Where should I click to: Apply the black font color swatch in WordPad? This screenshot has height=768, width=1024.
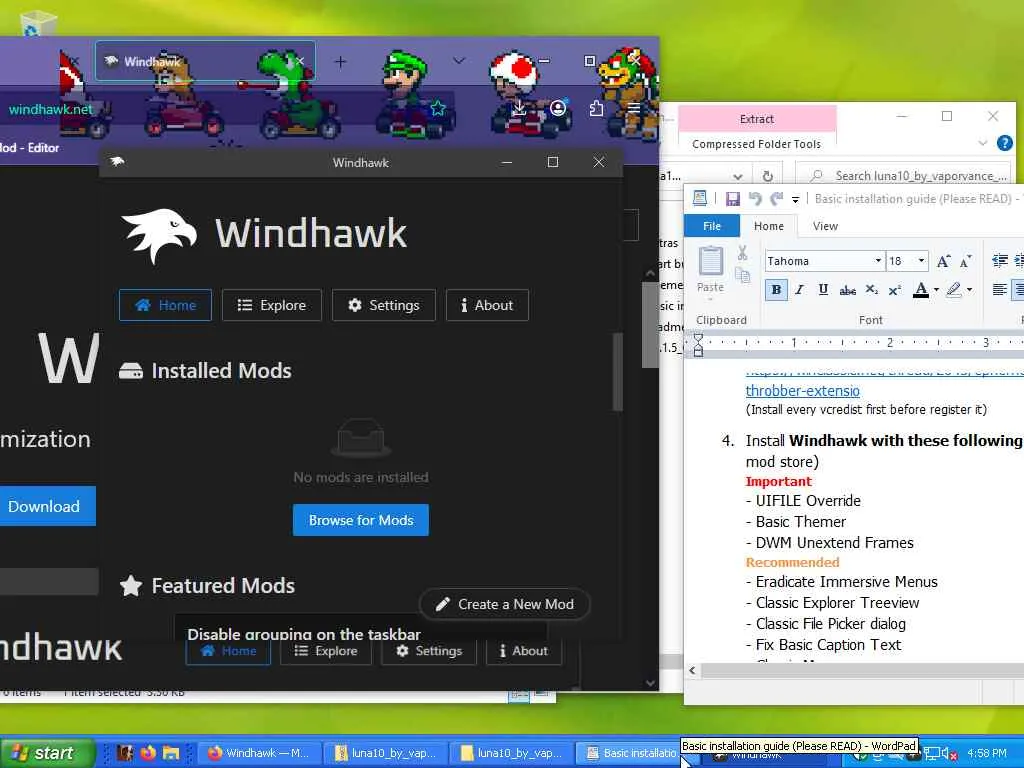click(x=921, y=290)
